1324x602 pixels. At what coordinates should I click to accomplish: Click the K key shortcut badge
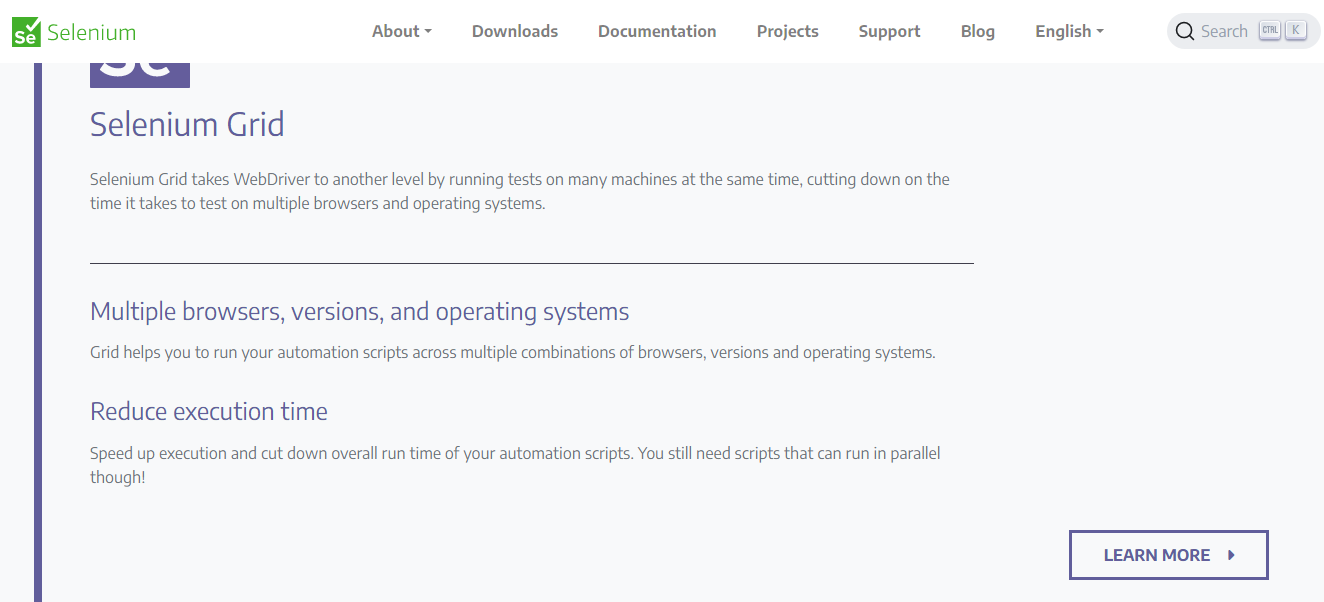pyautogui.click(x=1295, y=31)
